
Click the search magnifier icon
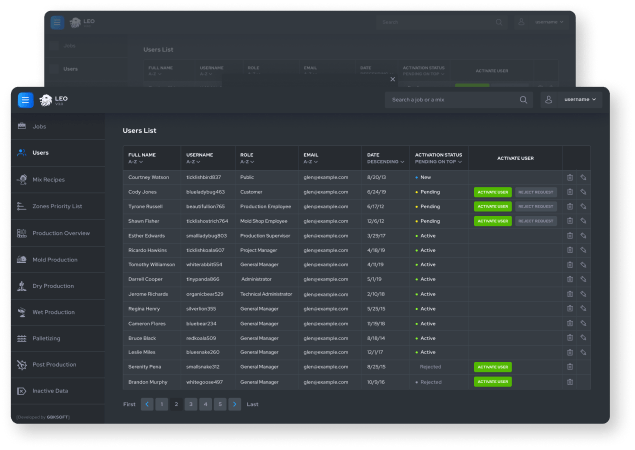click(x=523, y=100)
